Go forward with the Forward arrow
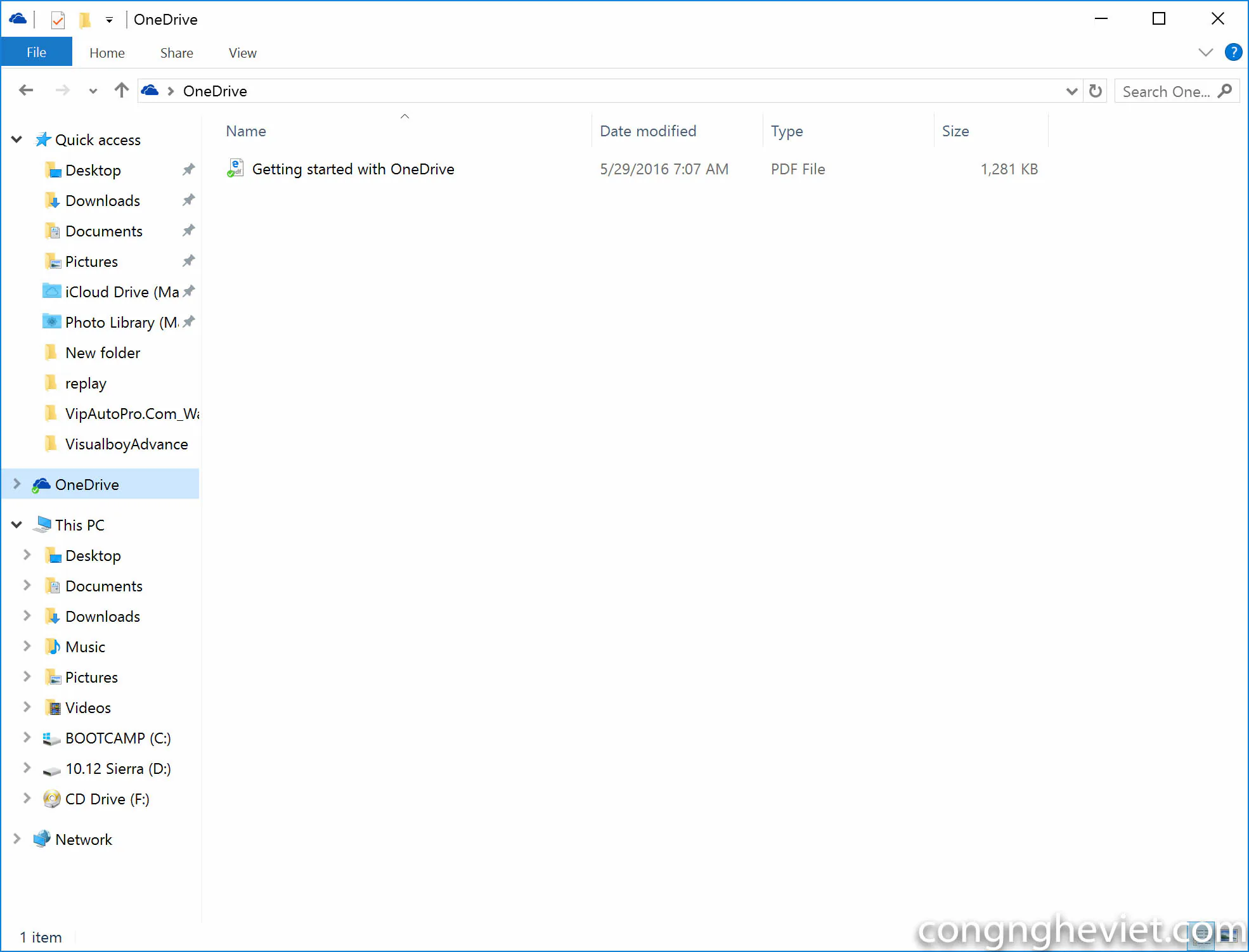This screenshot has height=952, width=1249. click(x=62, y=91)
